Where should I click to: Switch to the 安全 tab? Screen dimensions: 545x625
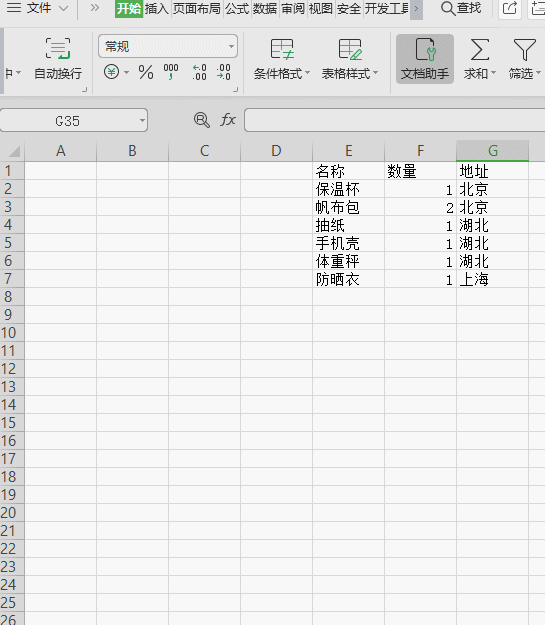pos(349,8)
